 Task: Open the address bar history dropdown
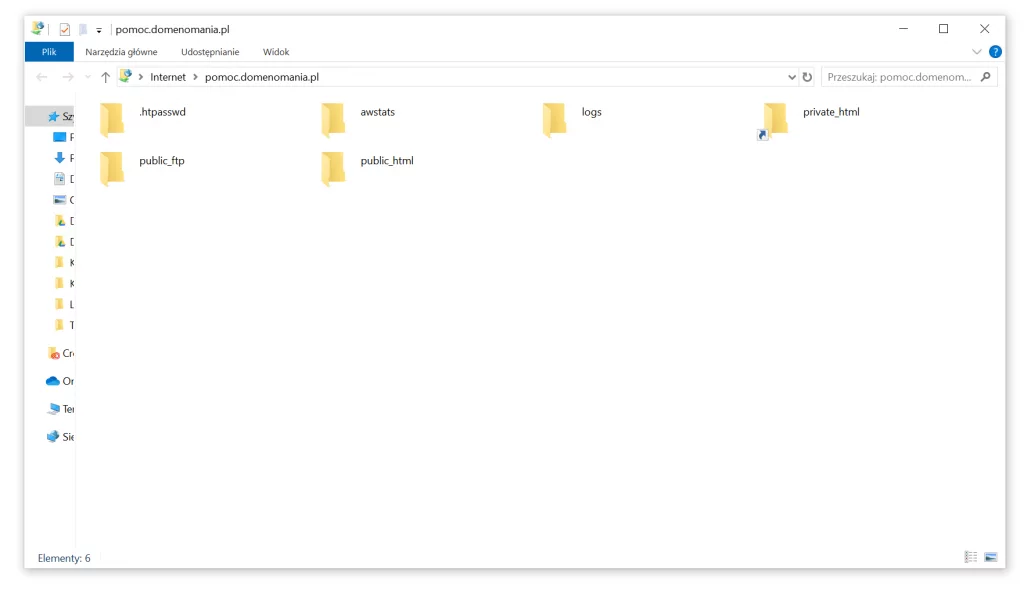click(x=792, y=77)
